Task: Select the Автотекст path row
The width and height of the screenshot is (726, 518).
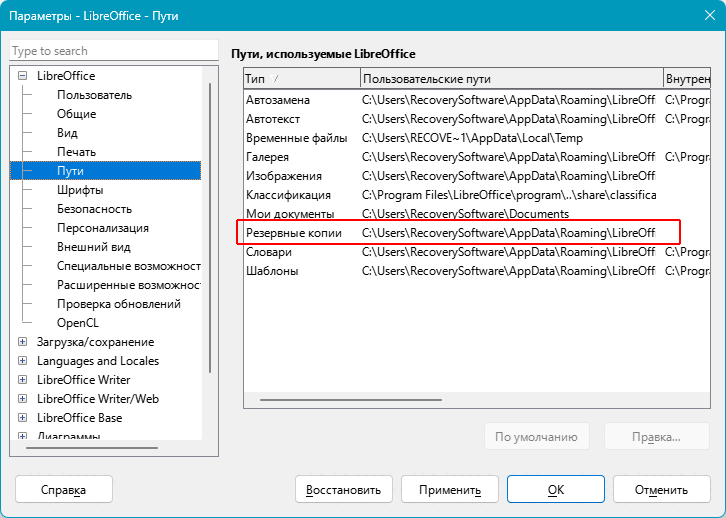Action: [x=477, y=119]
